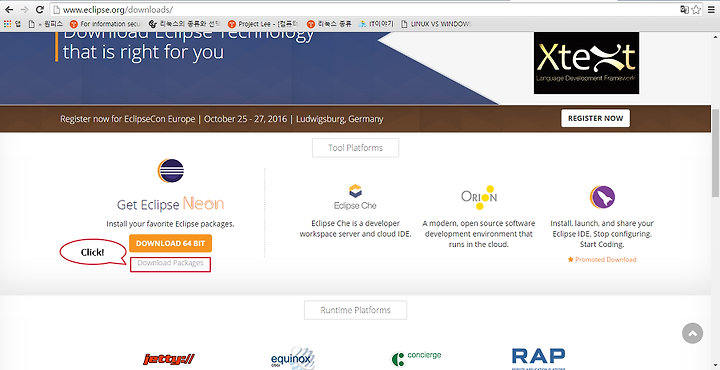Click the 'Get Eclipse Neon' heading
The height and width of the screenshot is (370, 720).
pos(170,204)
